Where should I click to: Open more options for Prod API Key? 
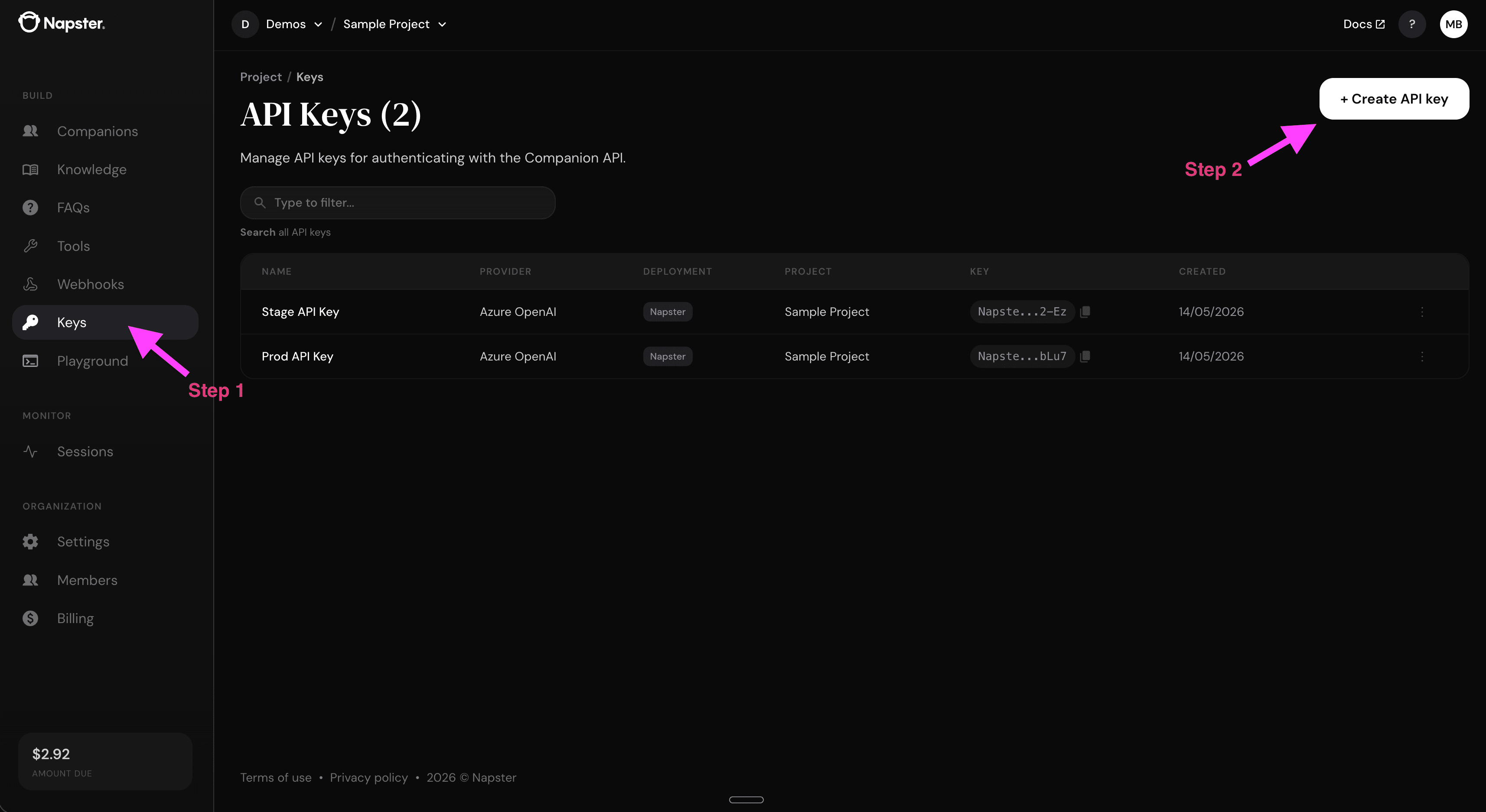tap(1422, 357)
